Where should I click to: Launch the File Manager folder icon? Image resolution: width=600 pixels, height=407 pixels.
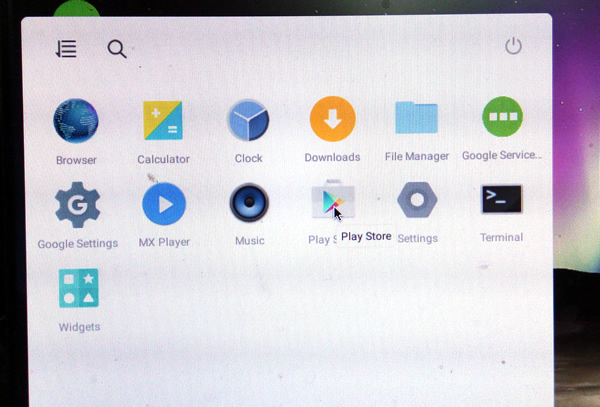coord(416,117)
